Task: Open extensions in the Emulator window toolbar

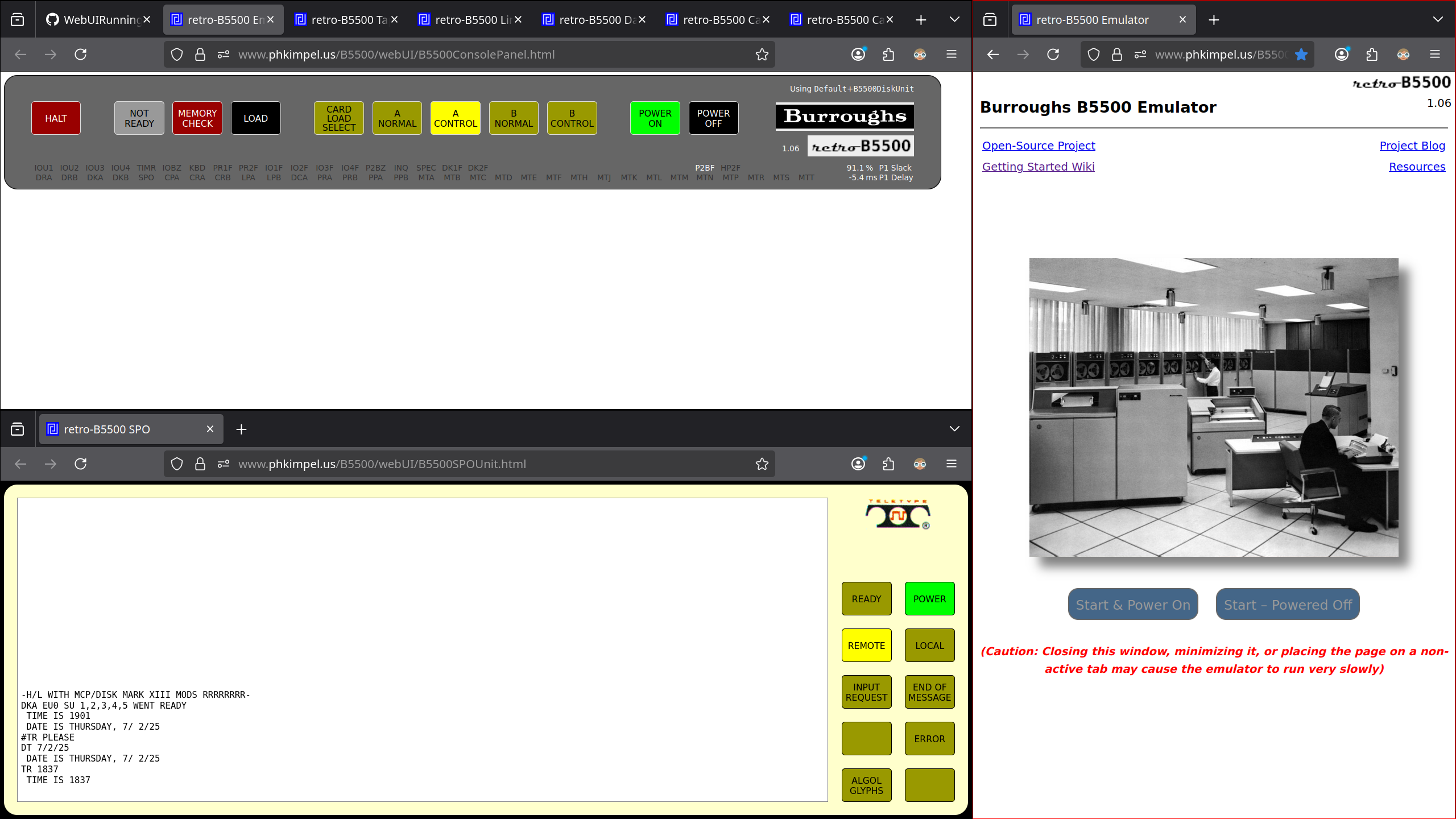Action: tap(1372, 55)
